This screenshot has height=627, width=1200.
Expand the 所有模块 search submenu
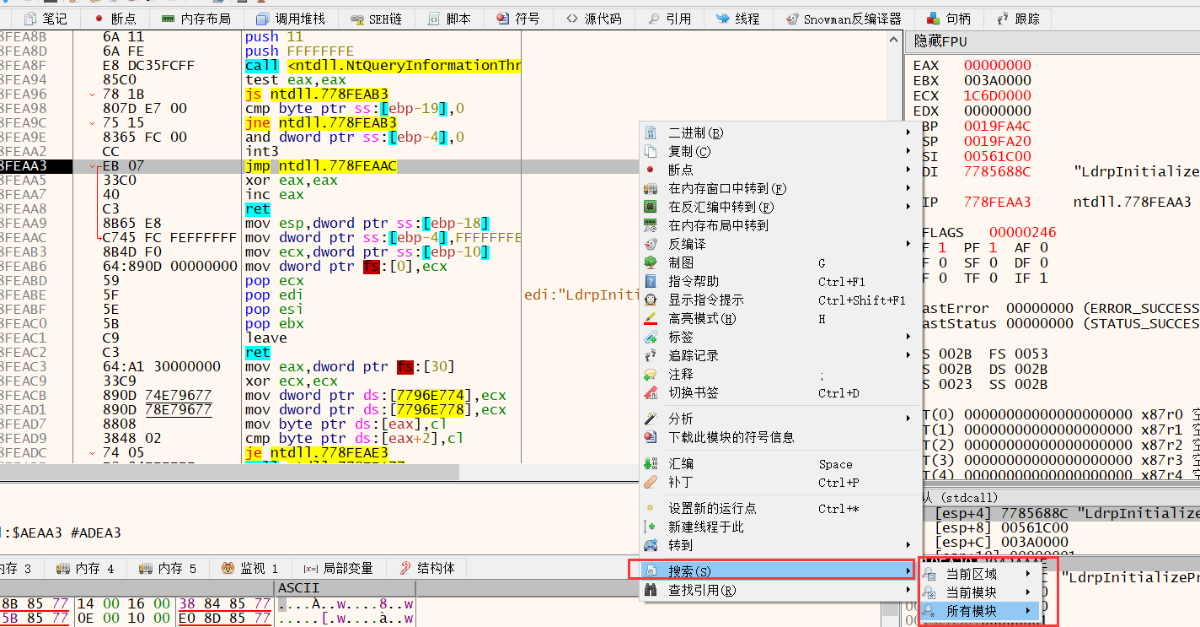970,613
